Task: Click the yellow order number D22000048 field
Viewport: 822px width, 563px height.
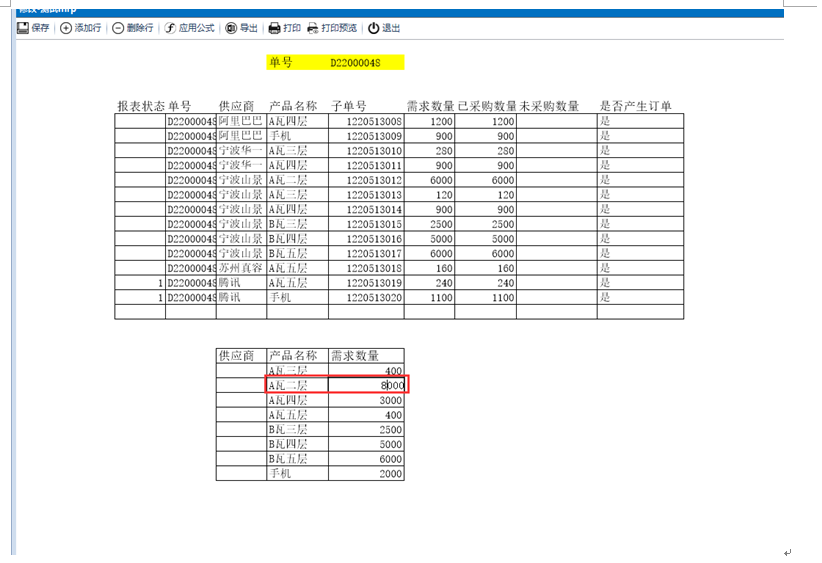Action: (x=355, y=62)
